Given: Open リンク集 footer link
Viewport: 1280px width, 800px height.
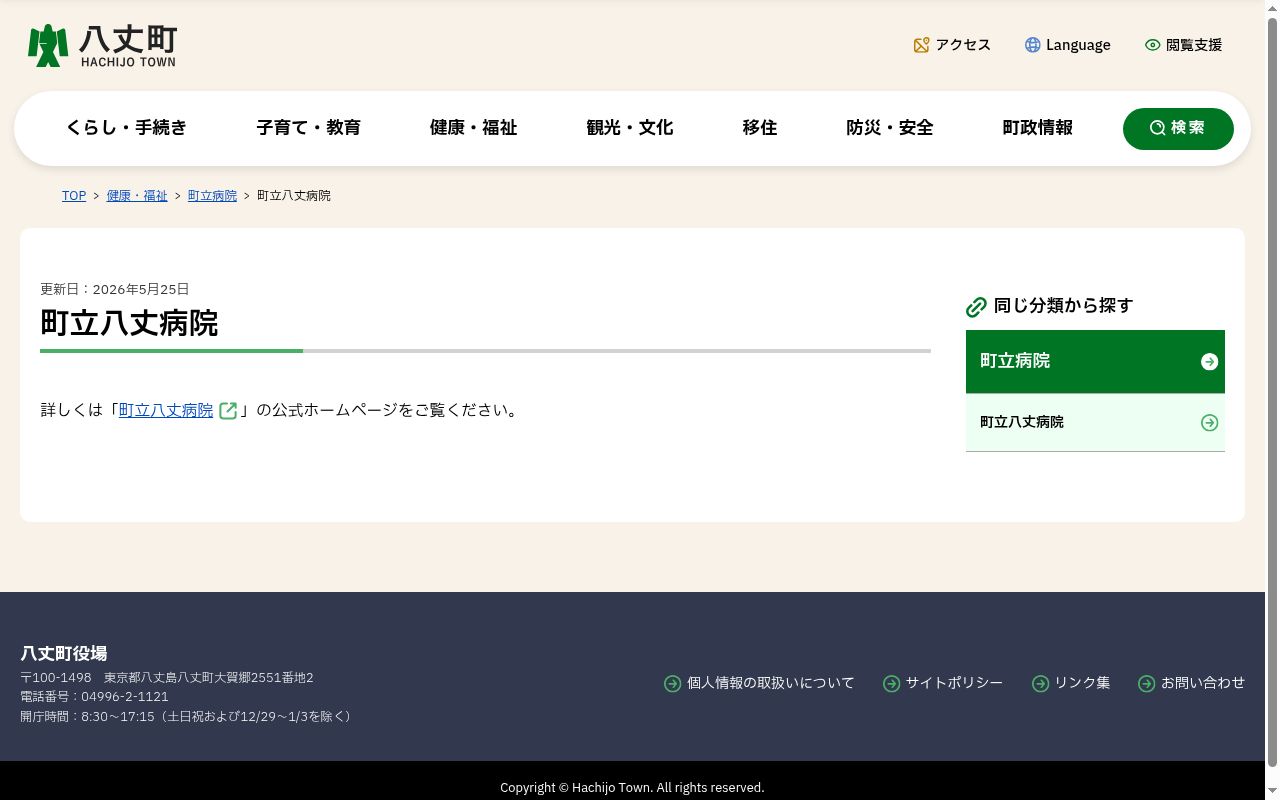Looking at the screenshot, I should pyautogui.click(x=1082, y=684).
